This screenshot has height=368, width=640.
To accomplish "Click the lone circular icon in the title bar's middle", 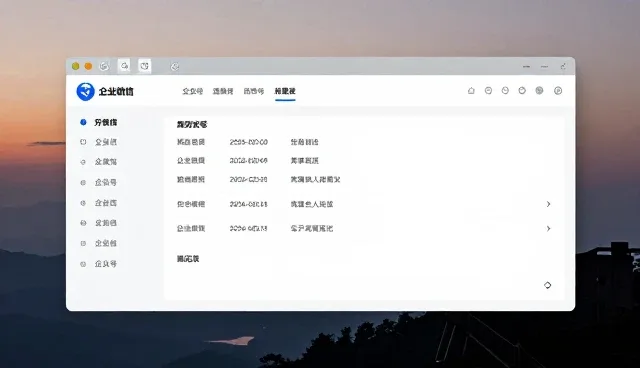I will pos(175,67).
